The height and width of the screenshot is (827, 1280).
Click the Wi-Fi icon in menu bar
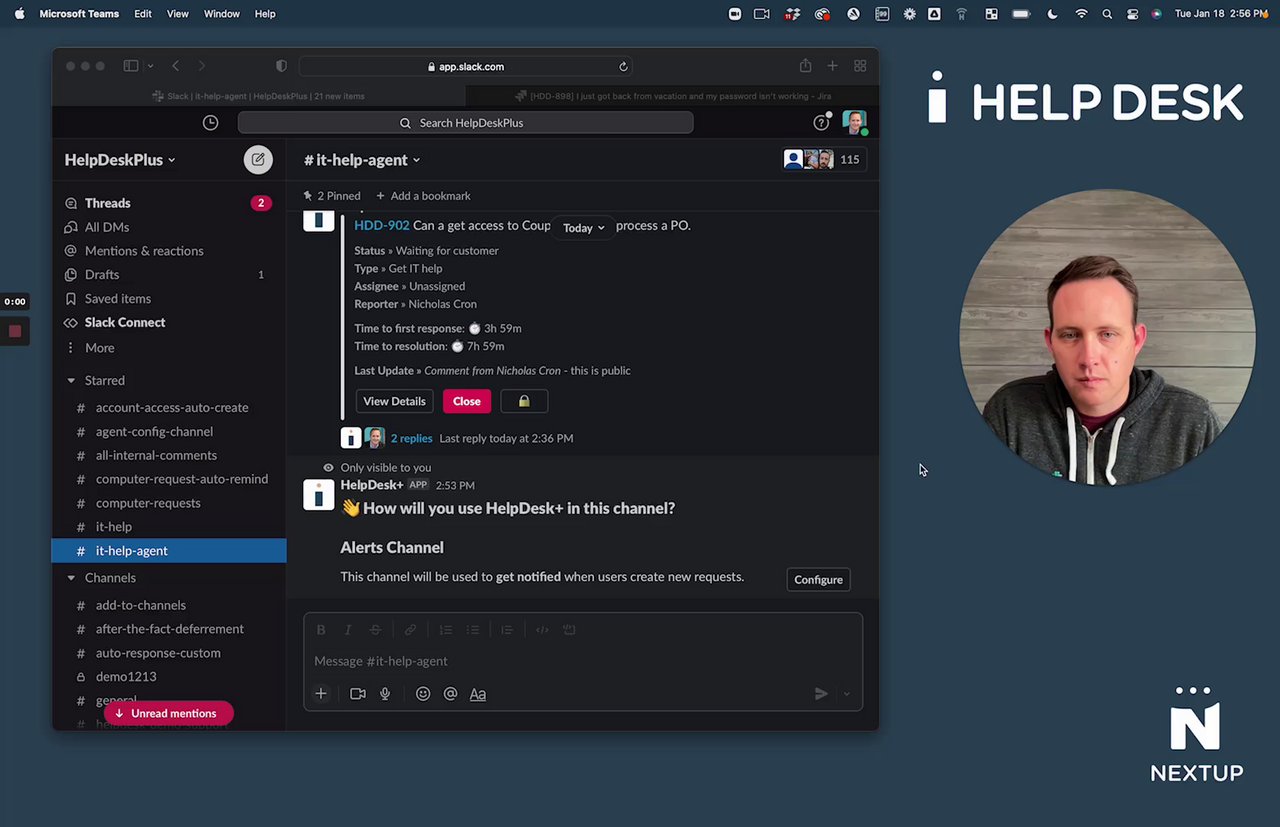1081,14
